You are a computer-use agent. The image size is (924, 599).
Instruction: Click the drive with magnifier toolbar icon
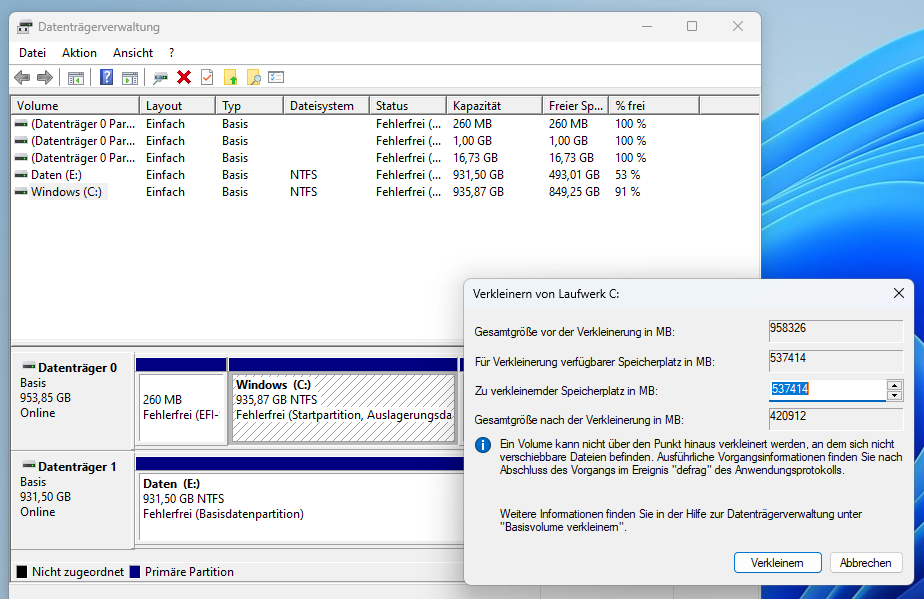pos(160,77)
